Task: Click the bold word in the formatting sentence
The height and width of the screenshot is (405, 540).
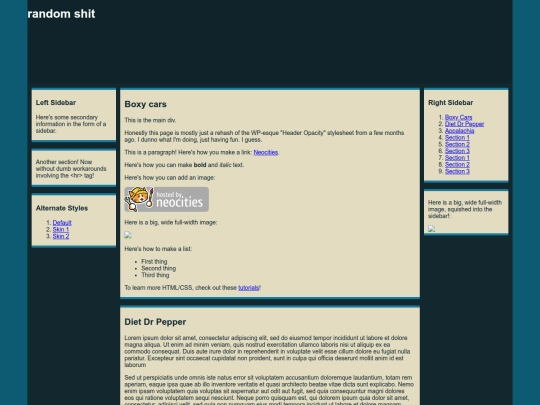Action: click(x=200, y=165)
